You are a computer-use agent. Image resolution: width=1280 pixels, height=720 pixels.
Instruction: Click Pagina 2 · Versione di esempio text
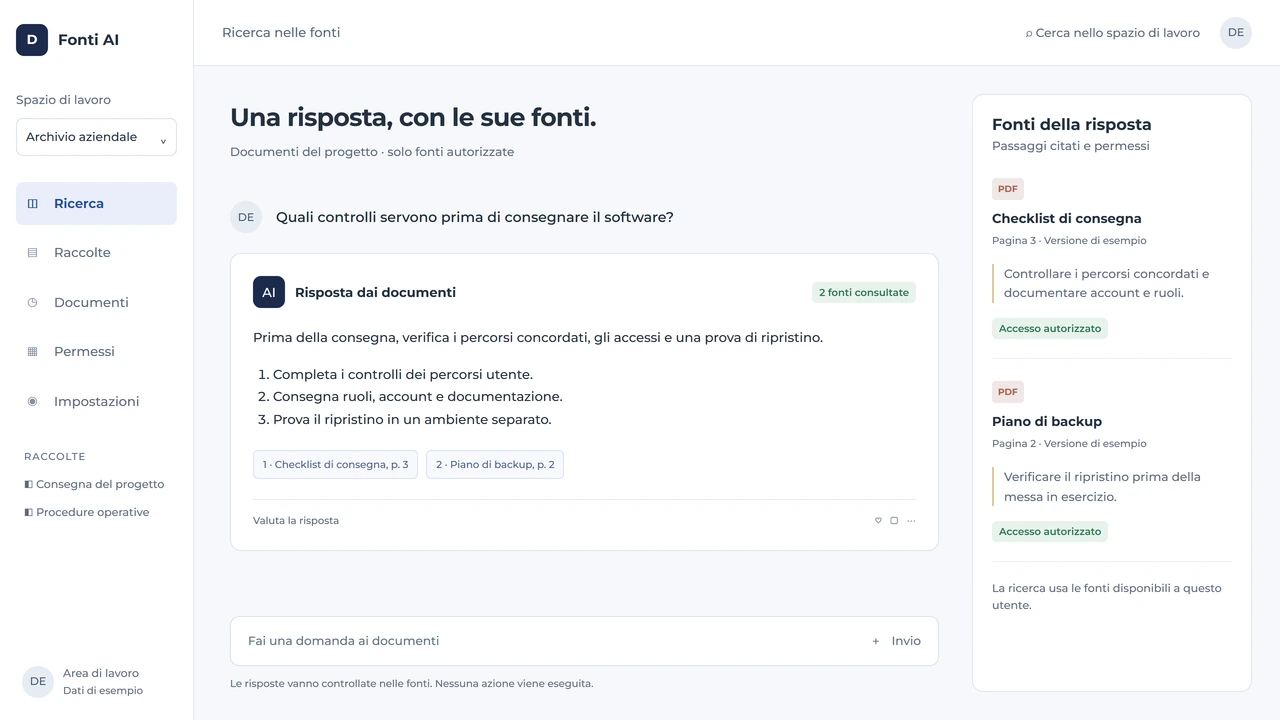1069,444
